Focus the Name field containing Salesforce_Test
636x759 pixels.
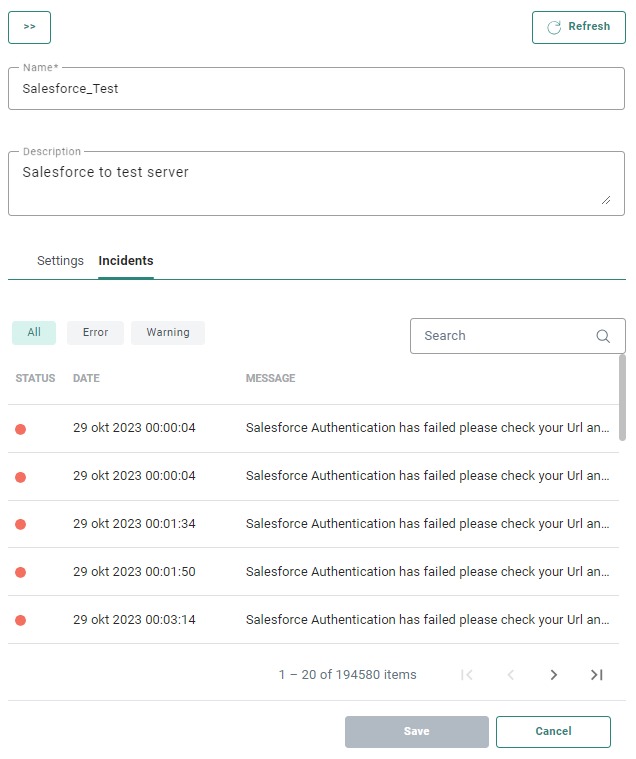[316, 89]
